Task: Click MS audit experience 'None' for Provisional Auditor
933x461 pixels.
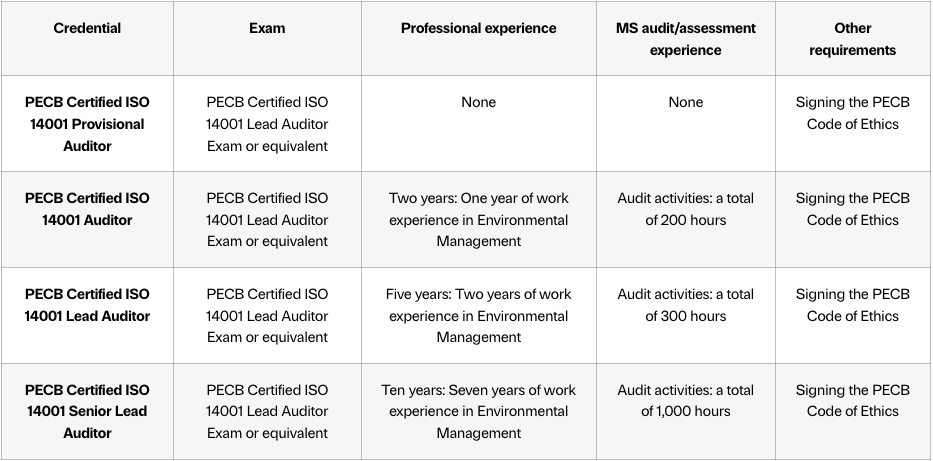Action: click(685, 102)
